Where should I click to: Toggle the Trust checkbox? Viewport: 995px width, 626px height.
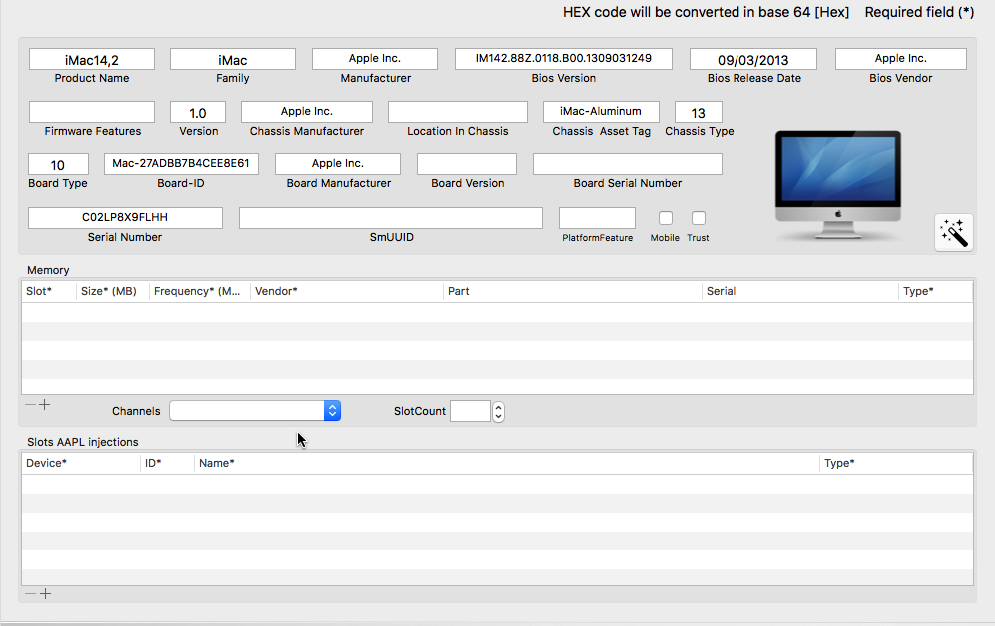pyautogui.click(x=699, y=218)
